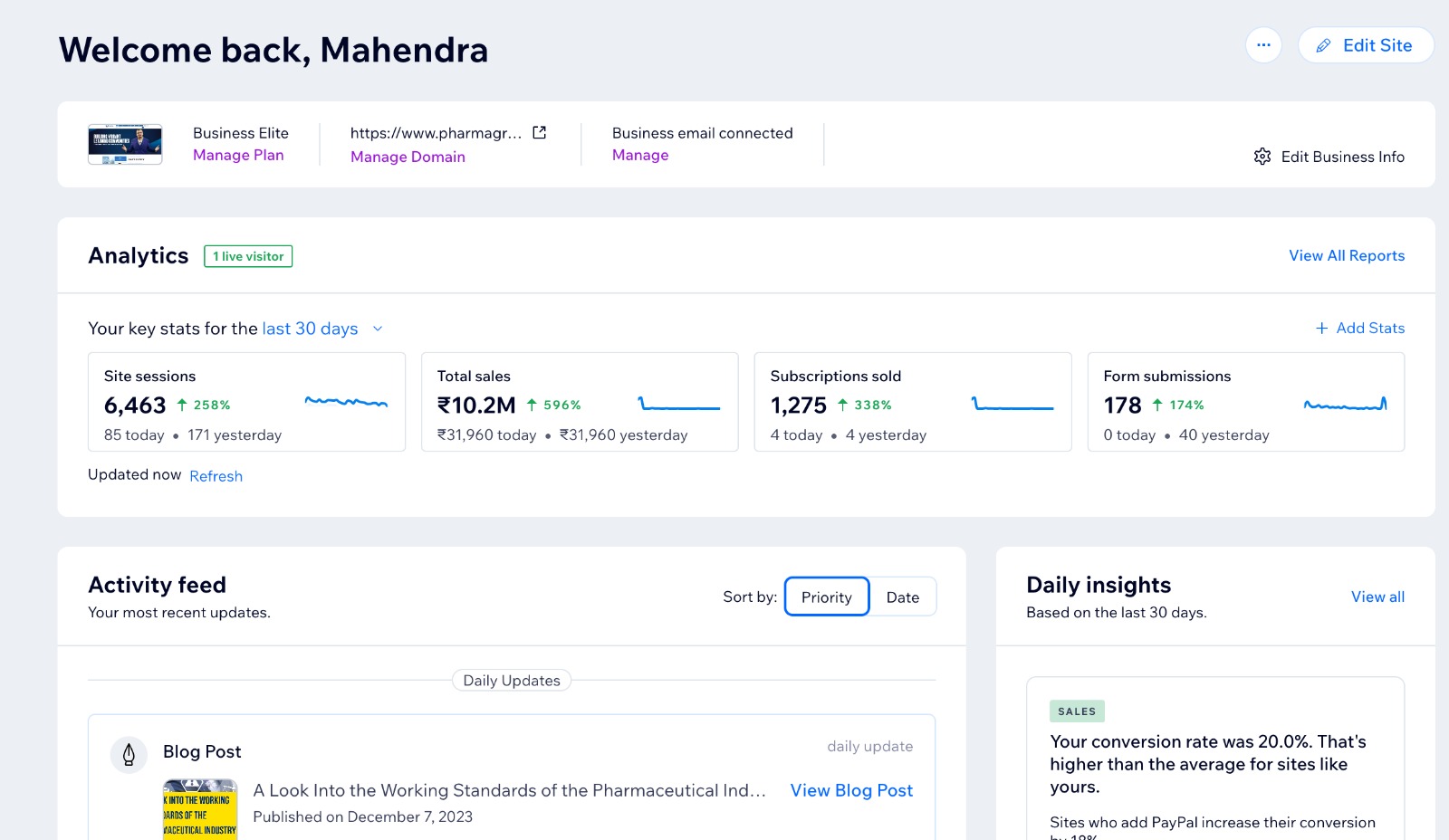Open the Site sessions stat card
This screenshot has height=840, width=1449.
coord(246,402)
